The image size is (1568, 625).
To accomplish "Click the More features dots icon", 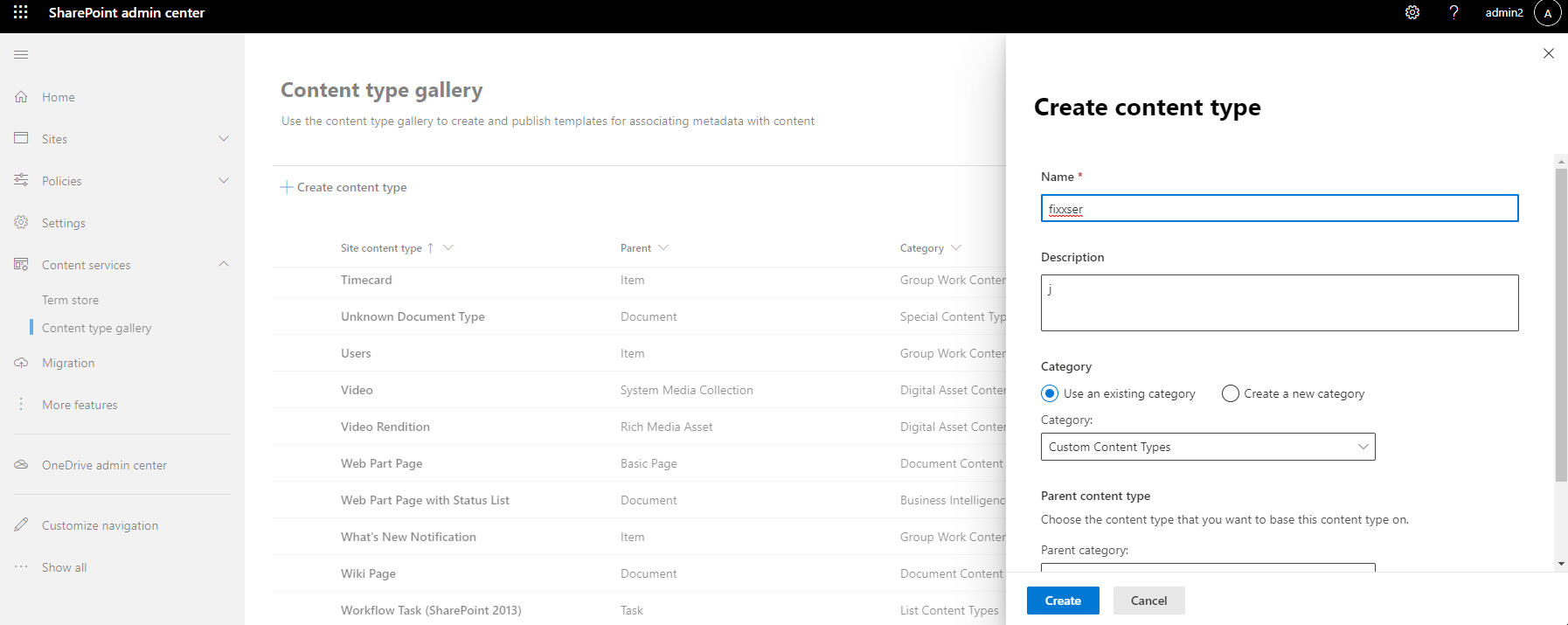I will click(x=21, y=404).
